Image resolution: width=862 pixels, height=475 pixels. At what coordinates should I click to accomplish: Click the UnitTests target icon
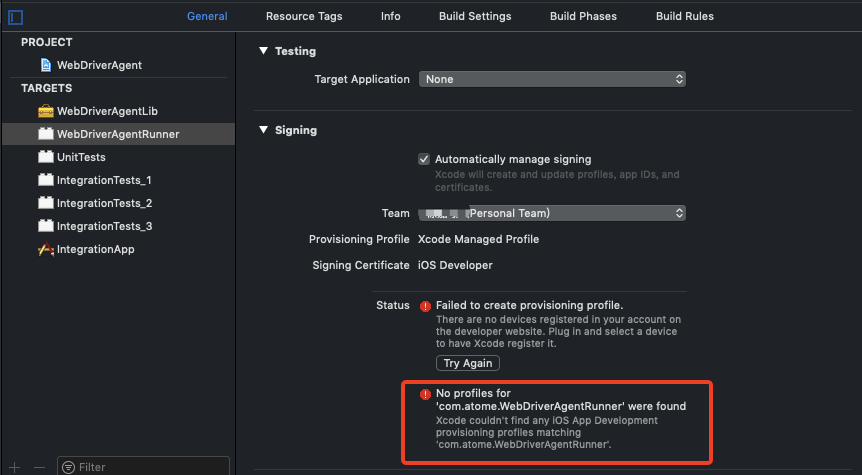tap(46, 157)
